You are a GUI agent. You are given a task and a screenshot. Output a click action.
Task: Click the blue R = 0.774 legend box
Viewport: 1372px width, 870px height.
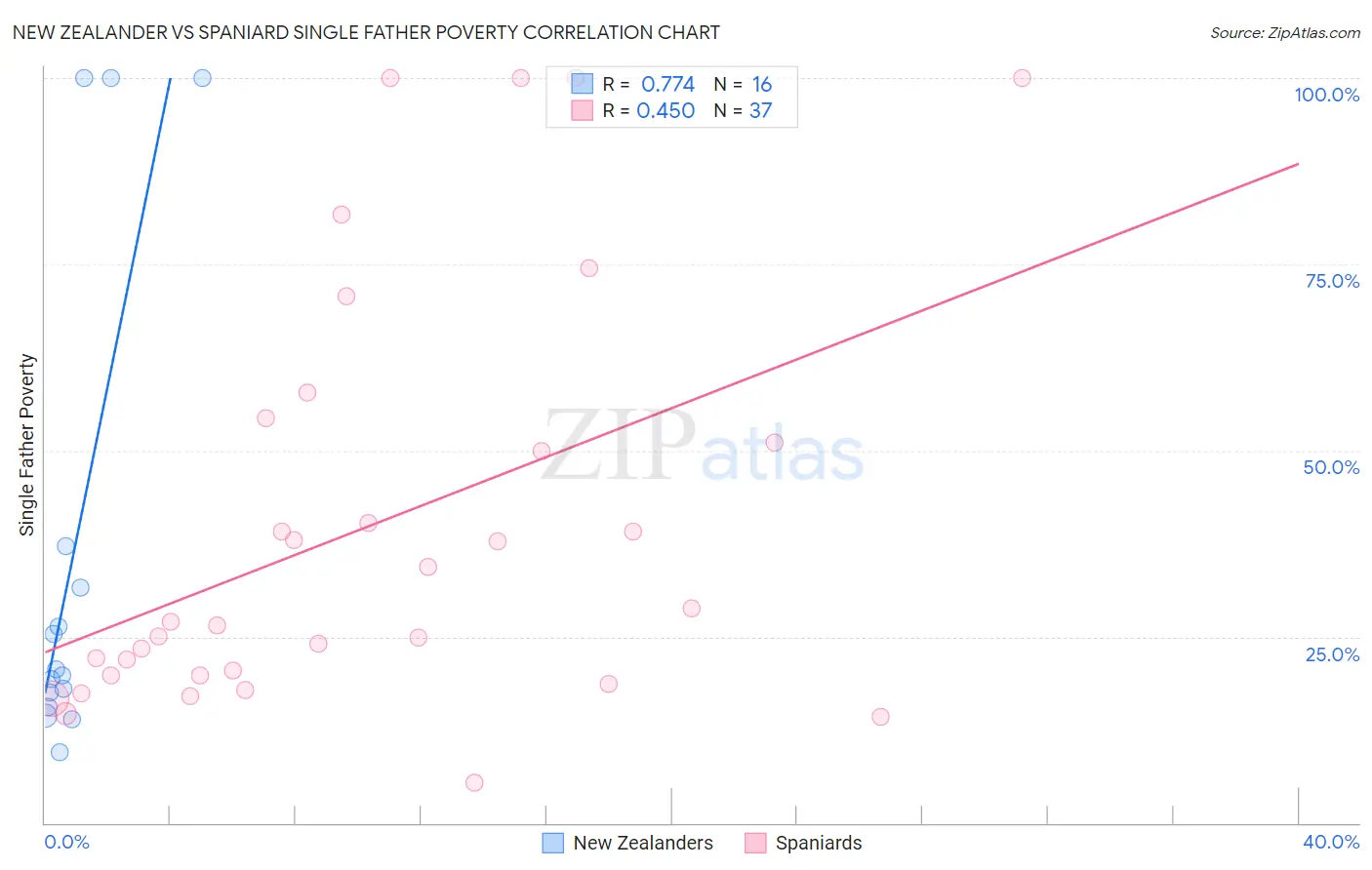[x=583, y=84]
